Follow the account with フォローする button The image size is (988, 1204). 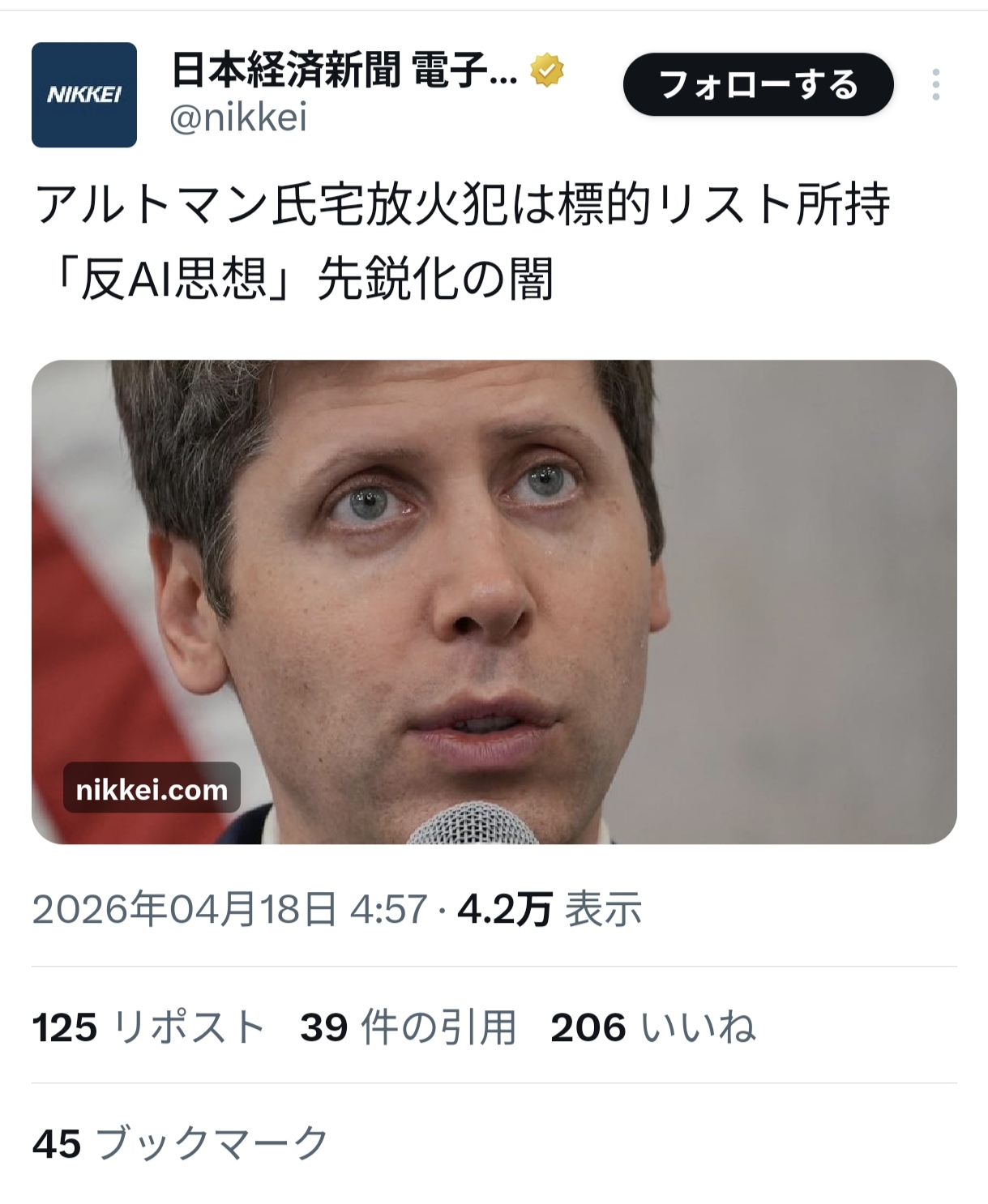[x=758, y=84]
